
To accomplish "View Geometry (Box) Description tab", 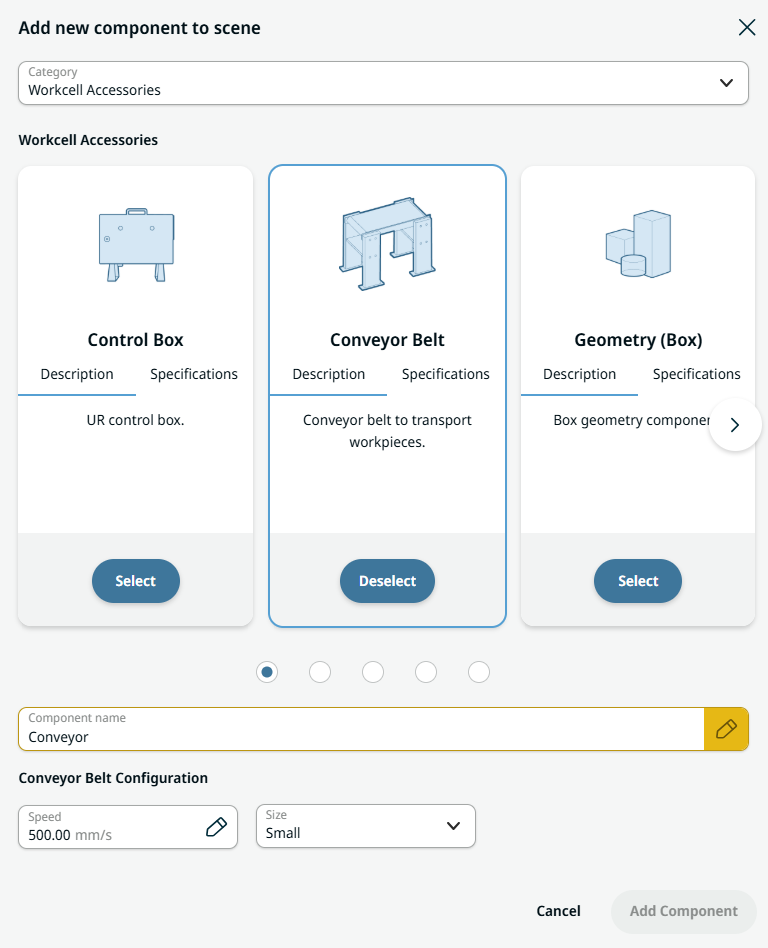I will (579, 375).
